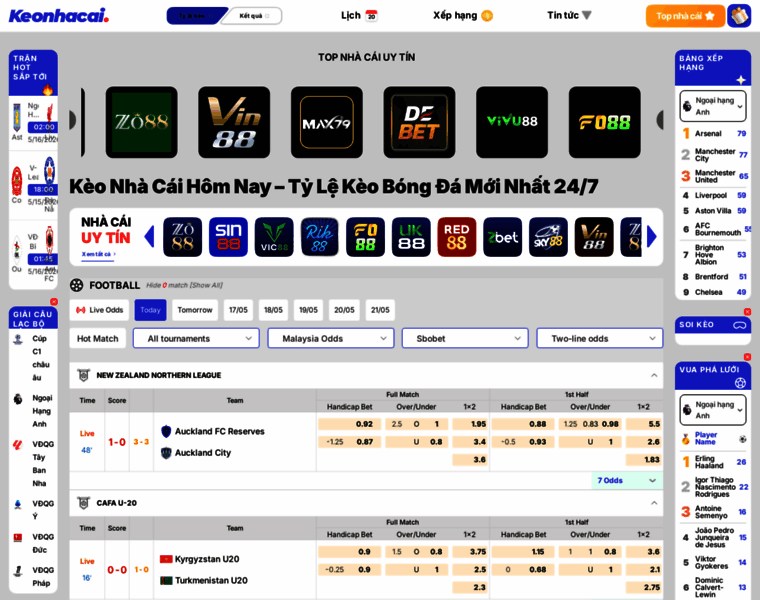The image size is (760, 600).
Task: Open VĐQG Đức in league sidebar
Action: [x=33, y=543]
